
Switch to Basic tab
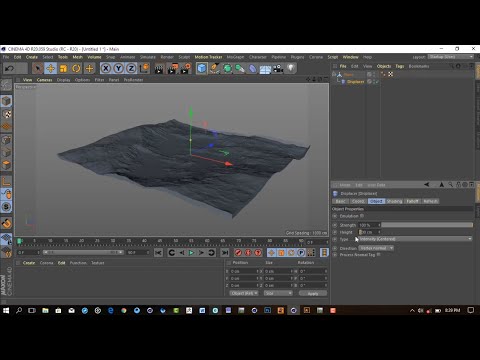(340, 201)
